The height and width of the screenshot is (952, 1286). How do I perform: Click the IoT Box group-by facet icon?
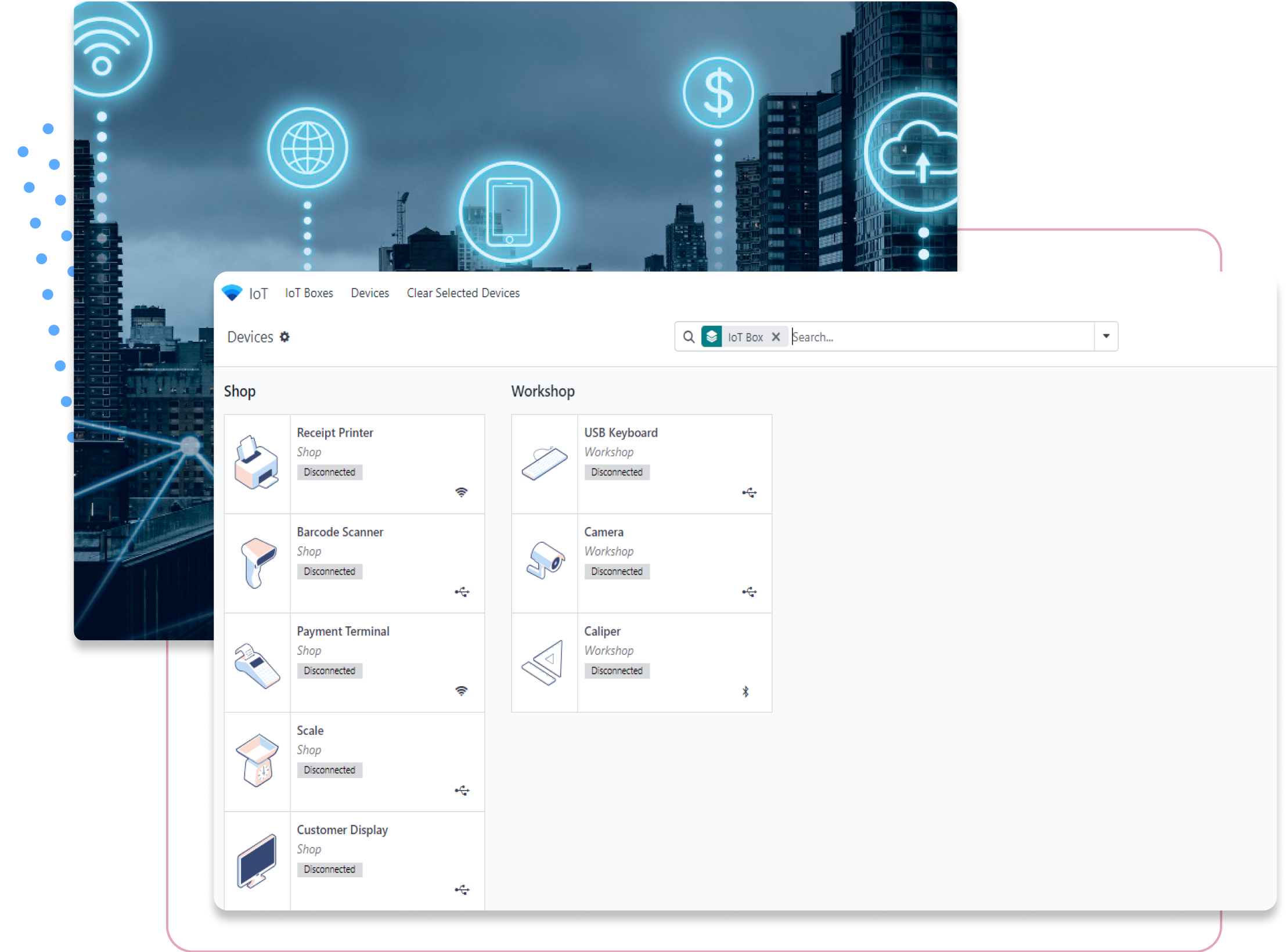tap(712, 337)
